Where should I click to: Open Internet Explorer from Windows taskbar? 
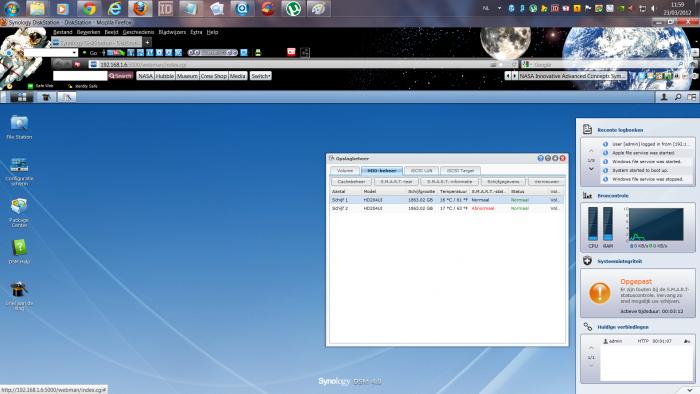pos(114,8)
